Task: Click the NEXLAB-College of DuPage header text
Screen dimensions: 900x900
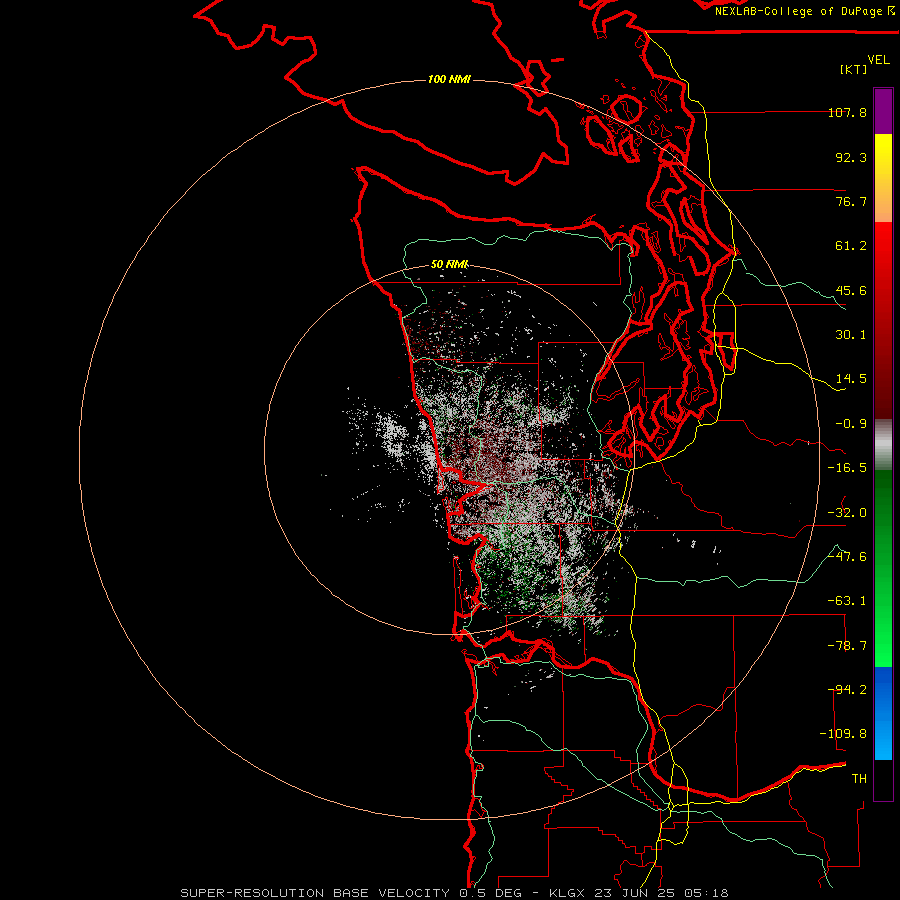Action: pos(805,11)
